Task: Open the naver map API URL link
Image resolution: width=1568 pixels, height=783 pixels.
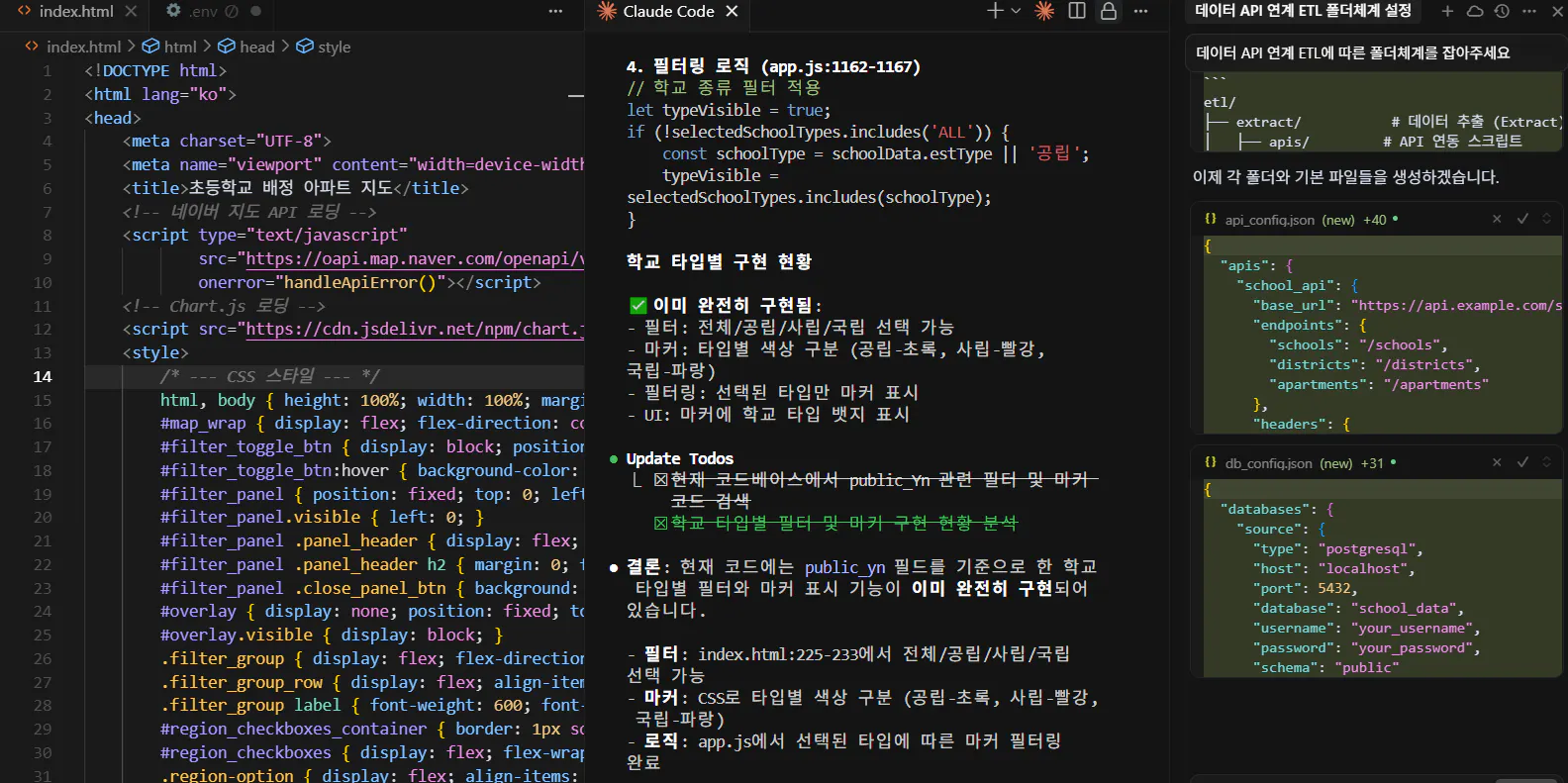Action: pyautogui.click(x=415, y=258)
